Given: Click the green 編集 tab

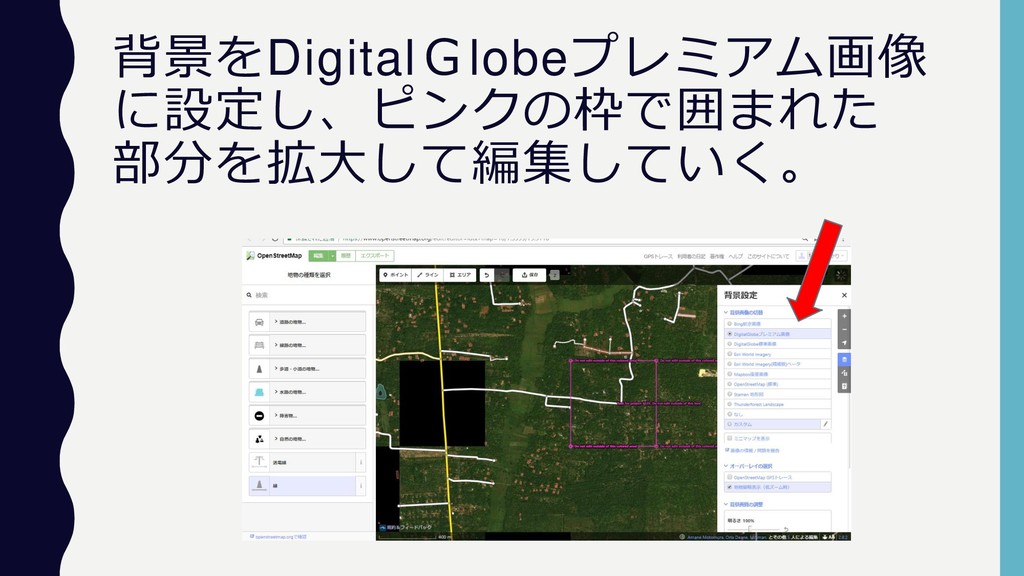Looking at the screenshot, I should (319, 256).
